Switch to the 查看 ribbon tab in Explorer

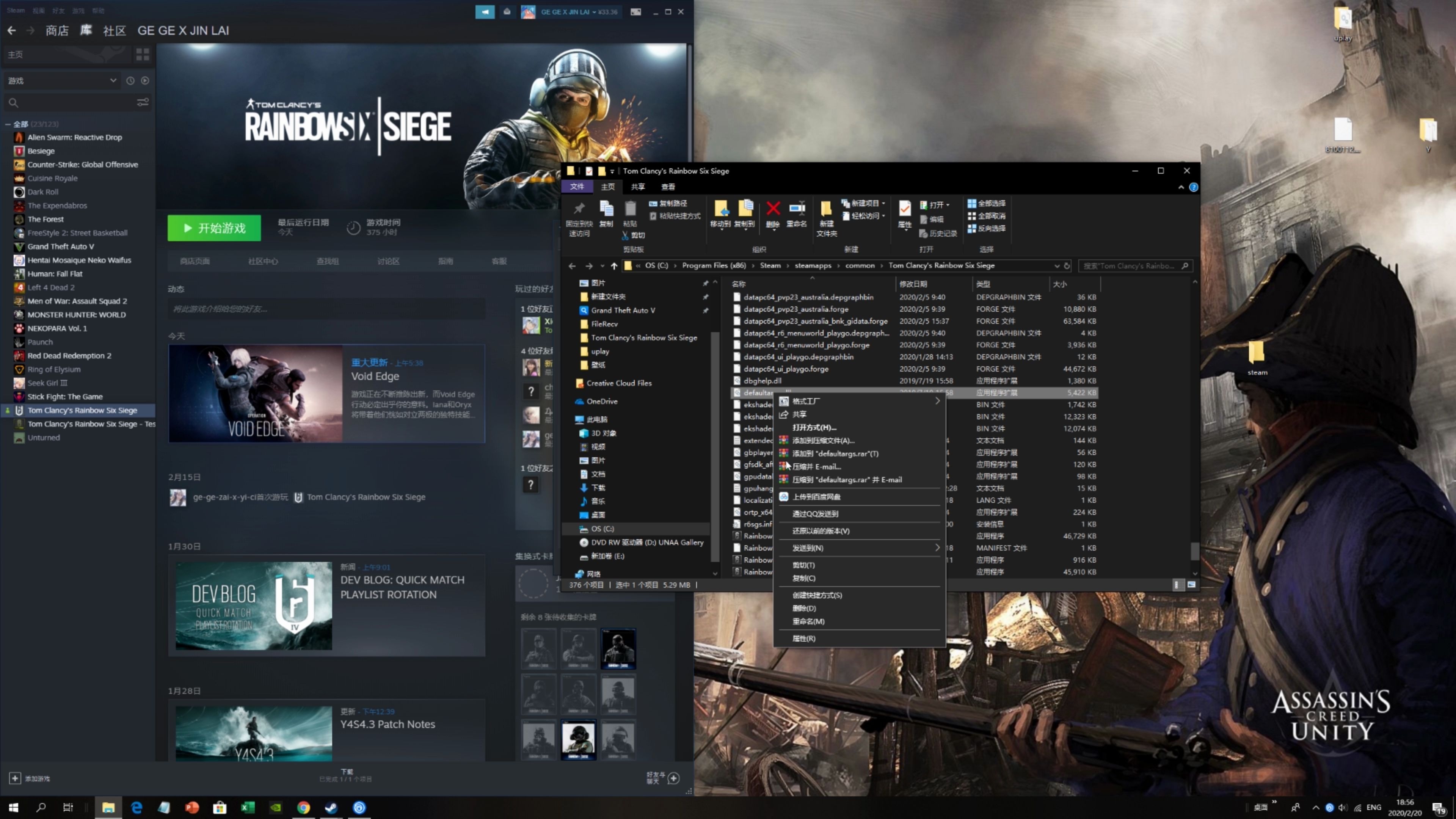[x=668, y=187]
